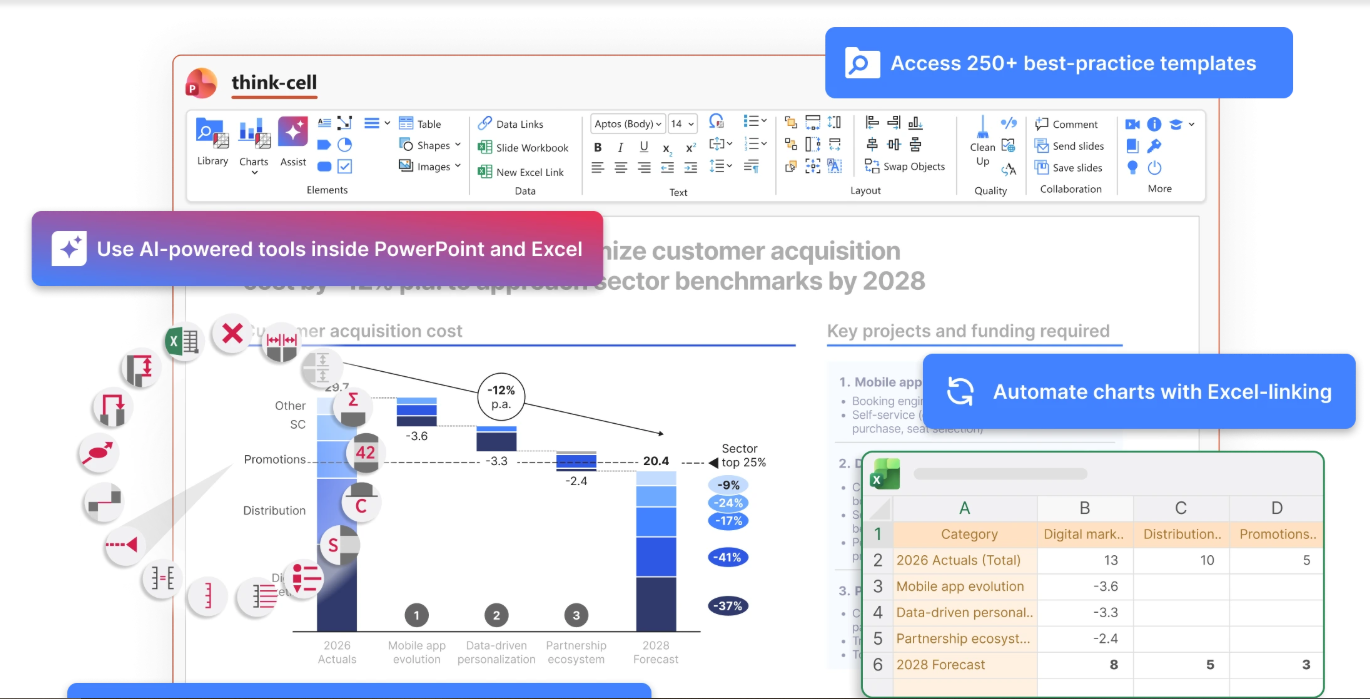Viewport: 1370px width, 699px height.
Task: Select New Excel Link
Action: click(521, 172)
